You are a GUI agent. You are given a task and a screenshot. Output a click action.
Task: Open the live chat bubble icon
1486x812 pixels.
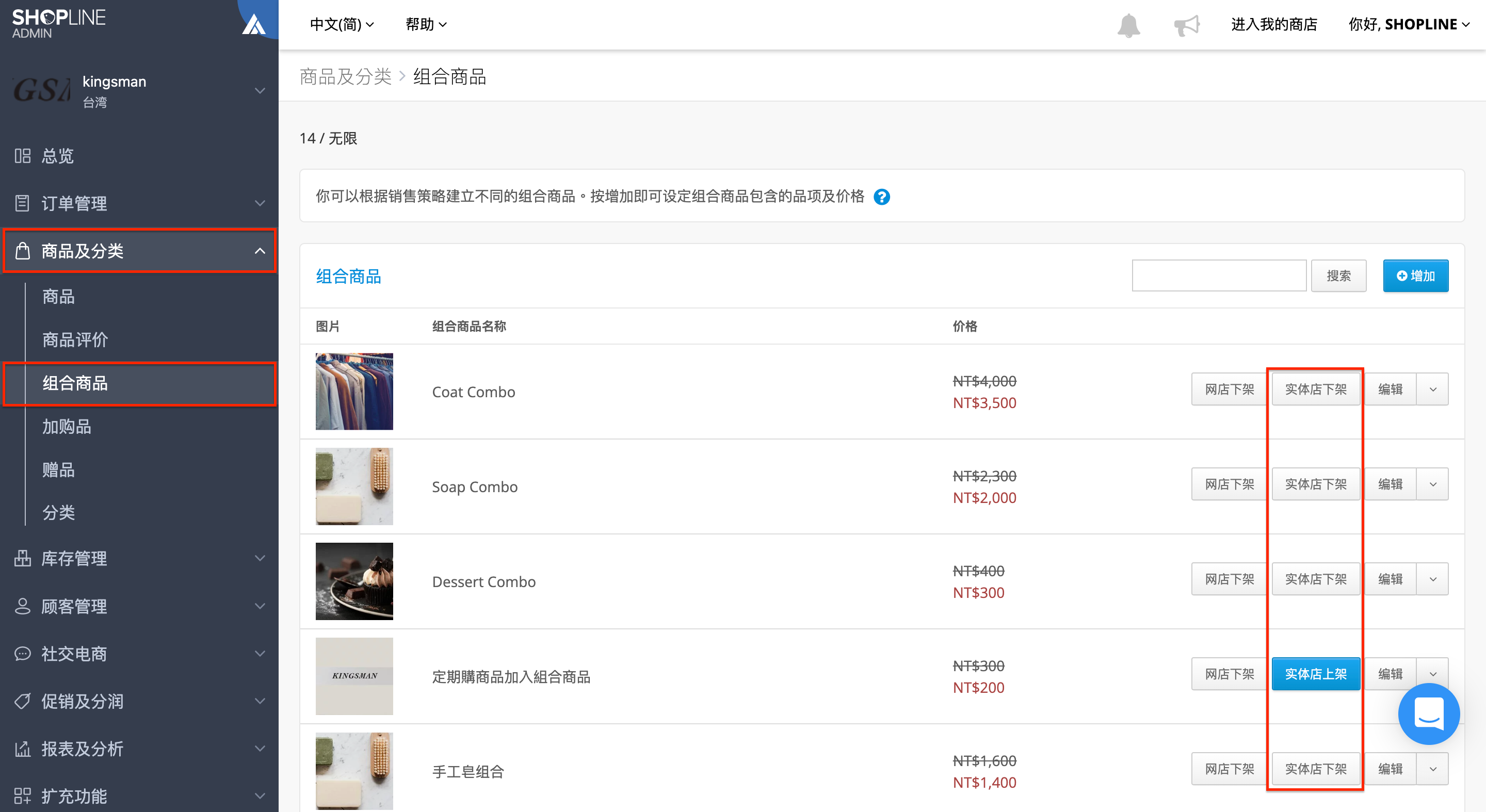coord(1428,714)
